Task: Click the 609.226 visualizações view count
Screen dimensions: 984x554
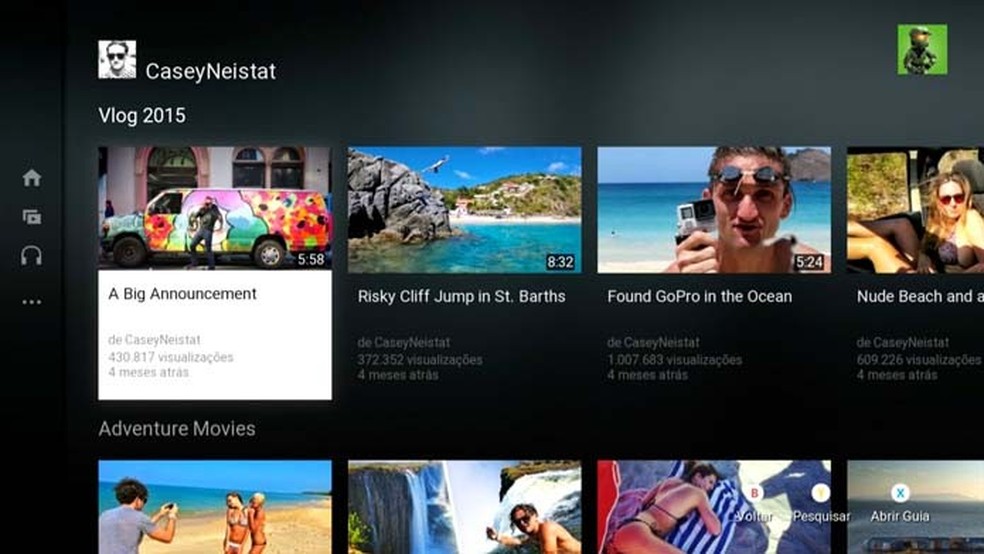Action: tap(919, 360)
